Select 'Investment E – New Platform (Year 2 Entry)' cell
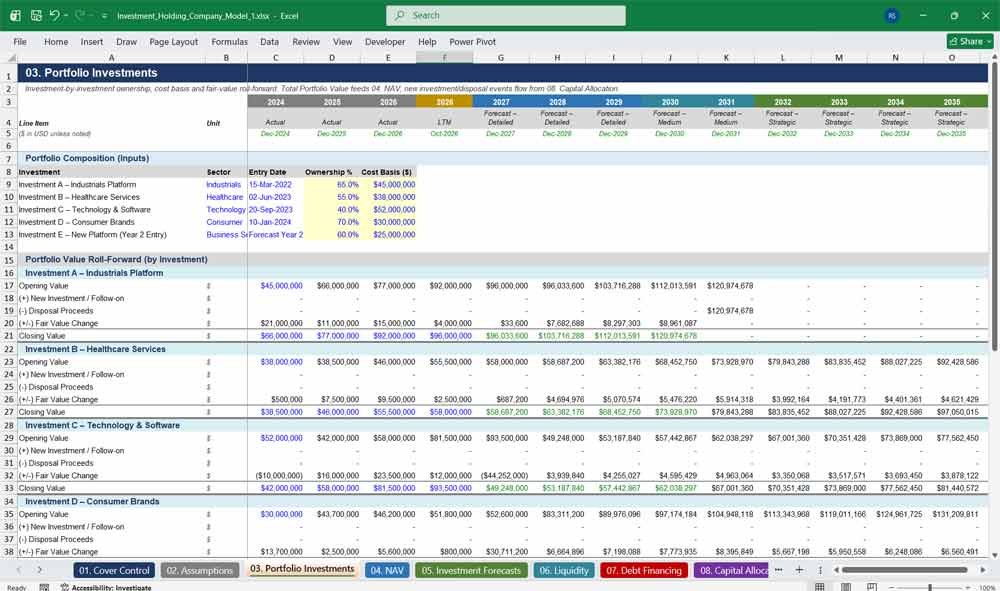Image resolution: width=1000 pixels, height=591 pixels. pos(112,235)
